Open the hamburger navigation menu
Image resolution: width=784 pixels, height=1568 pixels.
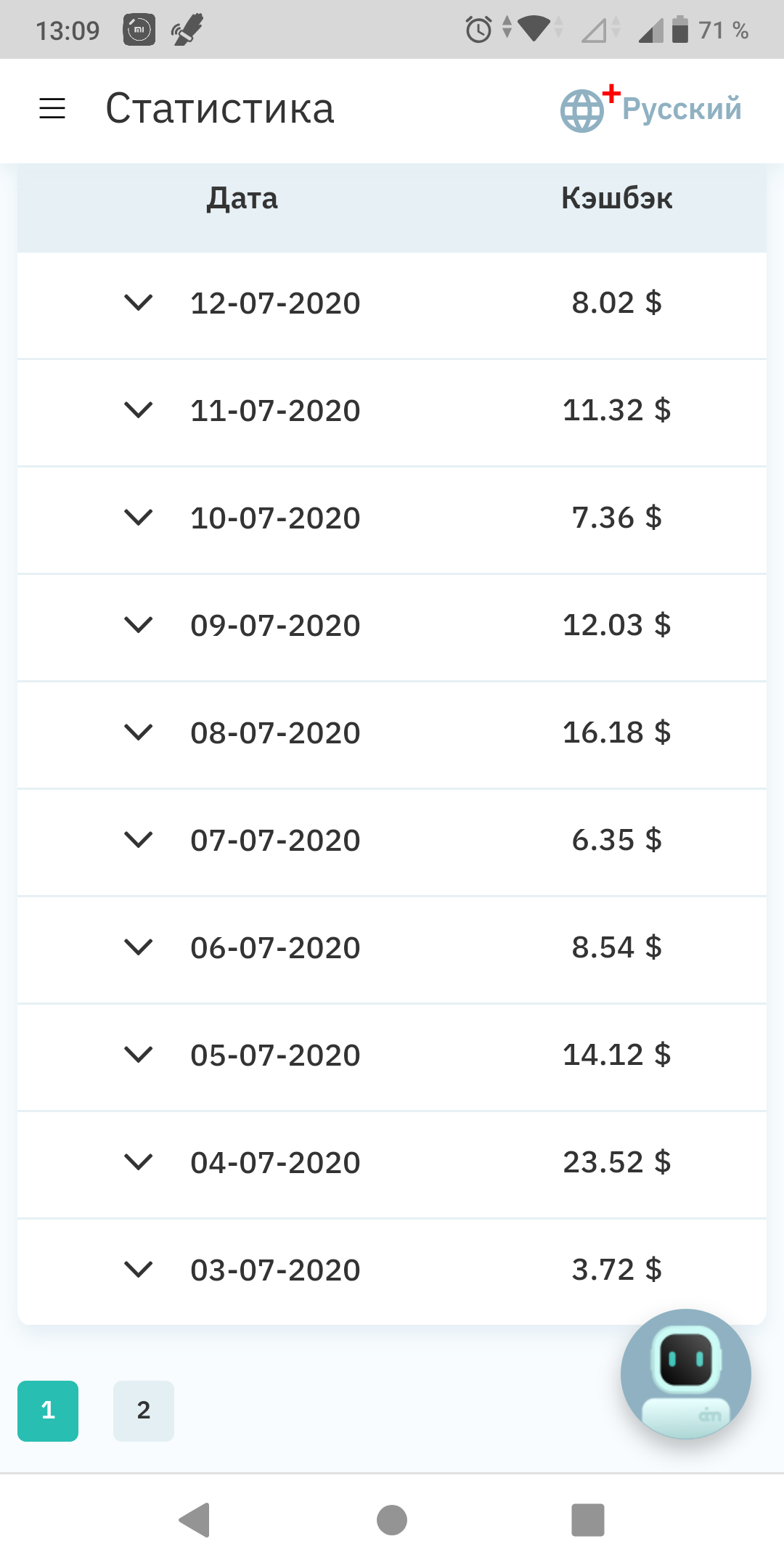coord(52,109)
